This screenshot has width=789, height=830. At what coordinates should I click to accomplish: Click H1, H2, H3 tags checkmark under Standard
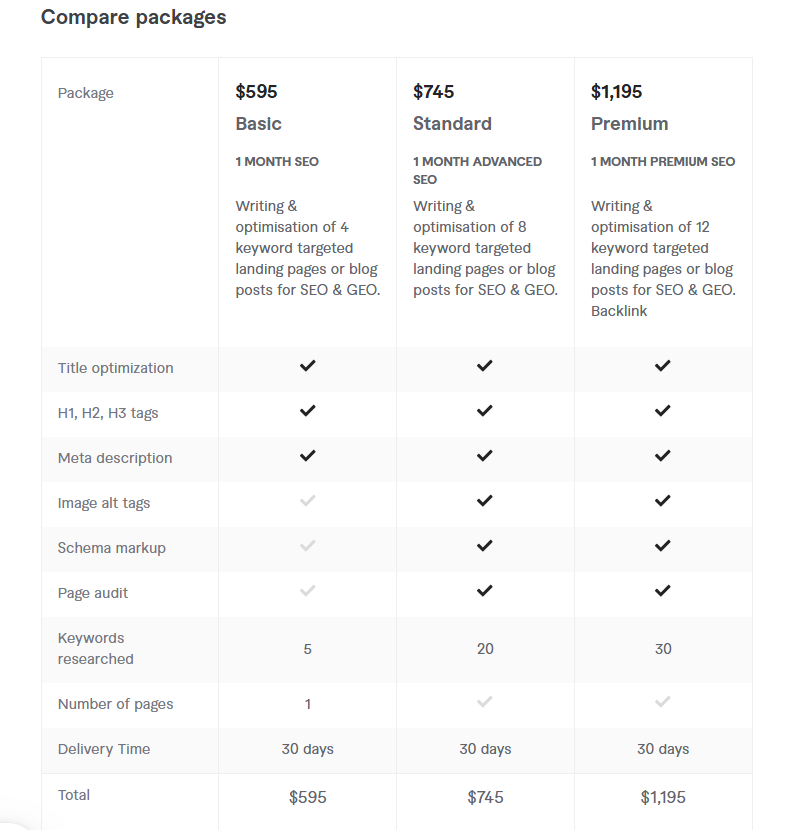(x=485, y=411)
